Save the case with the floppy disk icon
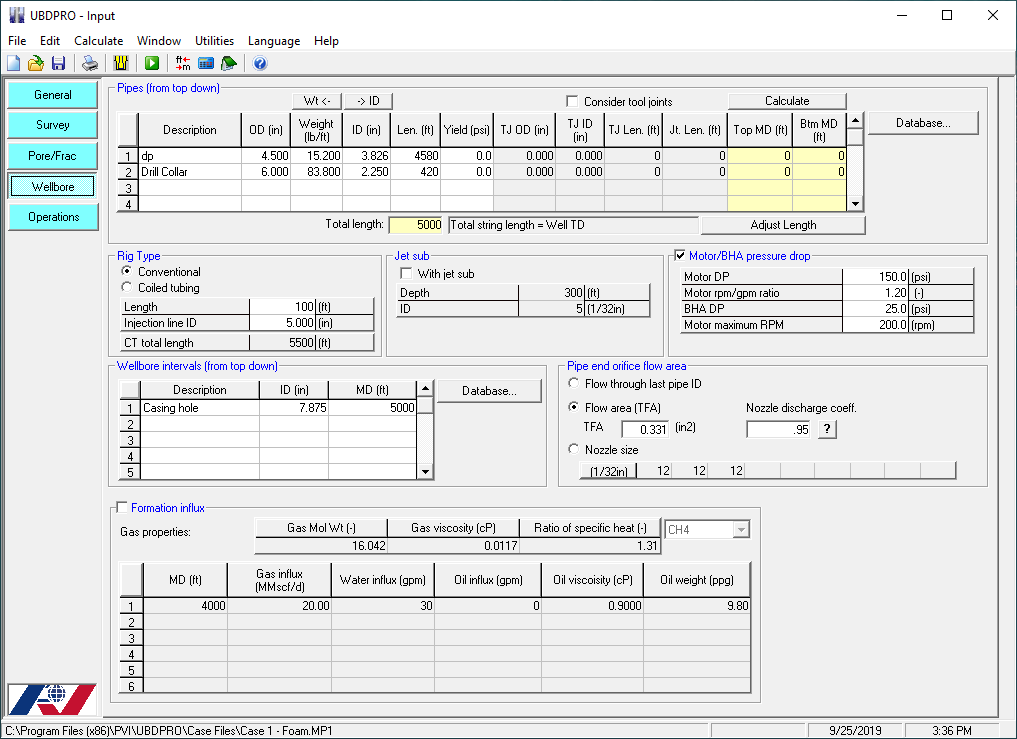Viewport: 1017px width, 739px height. pos(58,63)
